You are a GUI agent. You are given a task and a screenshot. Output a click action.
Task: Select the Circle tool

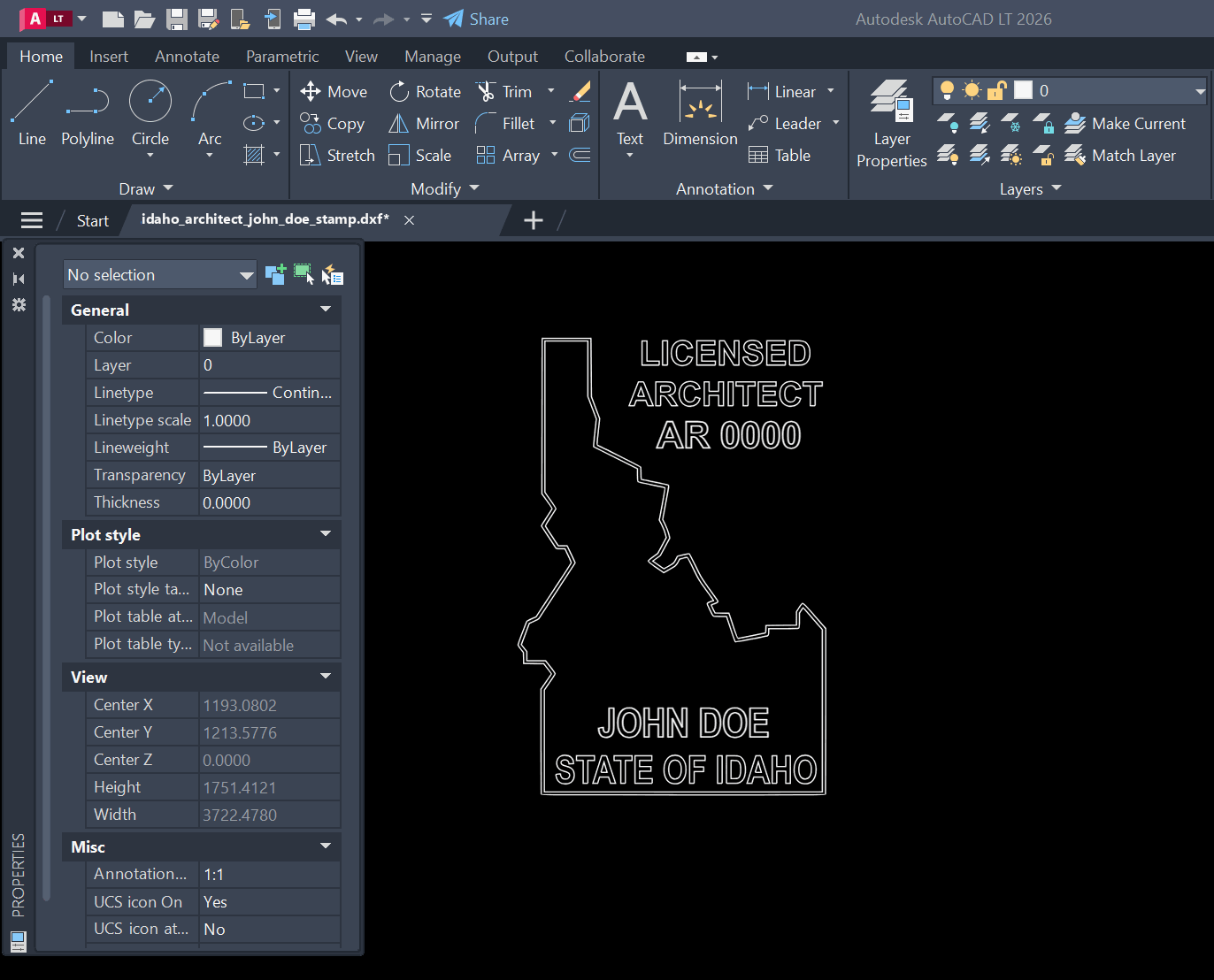[150, 113]
